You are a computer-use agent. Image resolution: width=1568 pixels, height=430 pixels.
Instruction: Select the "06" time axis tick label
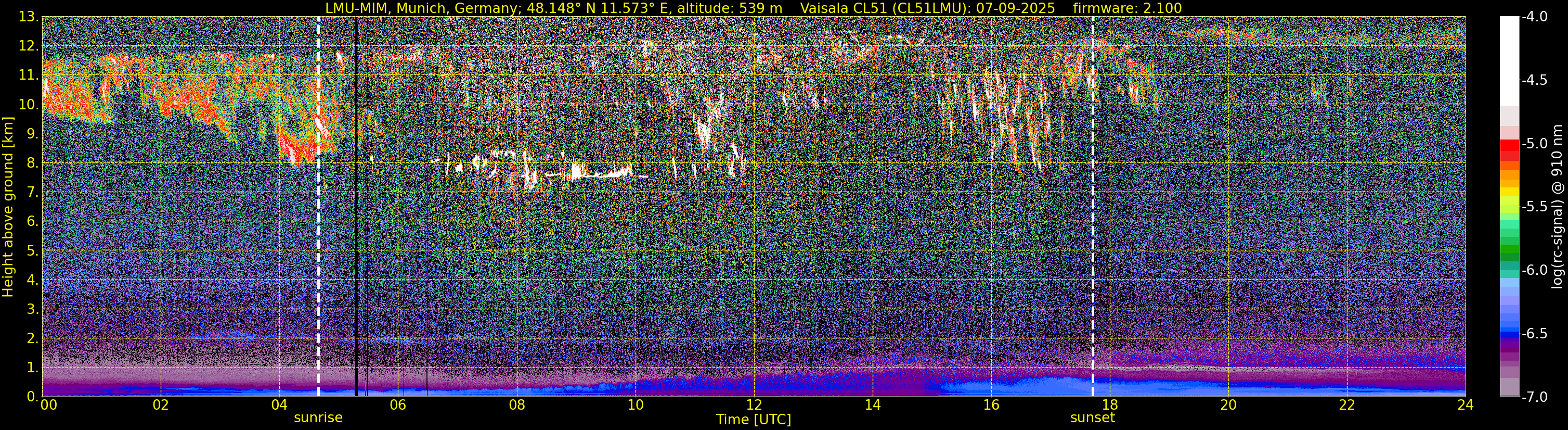[397, 405]
